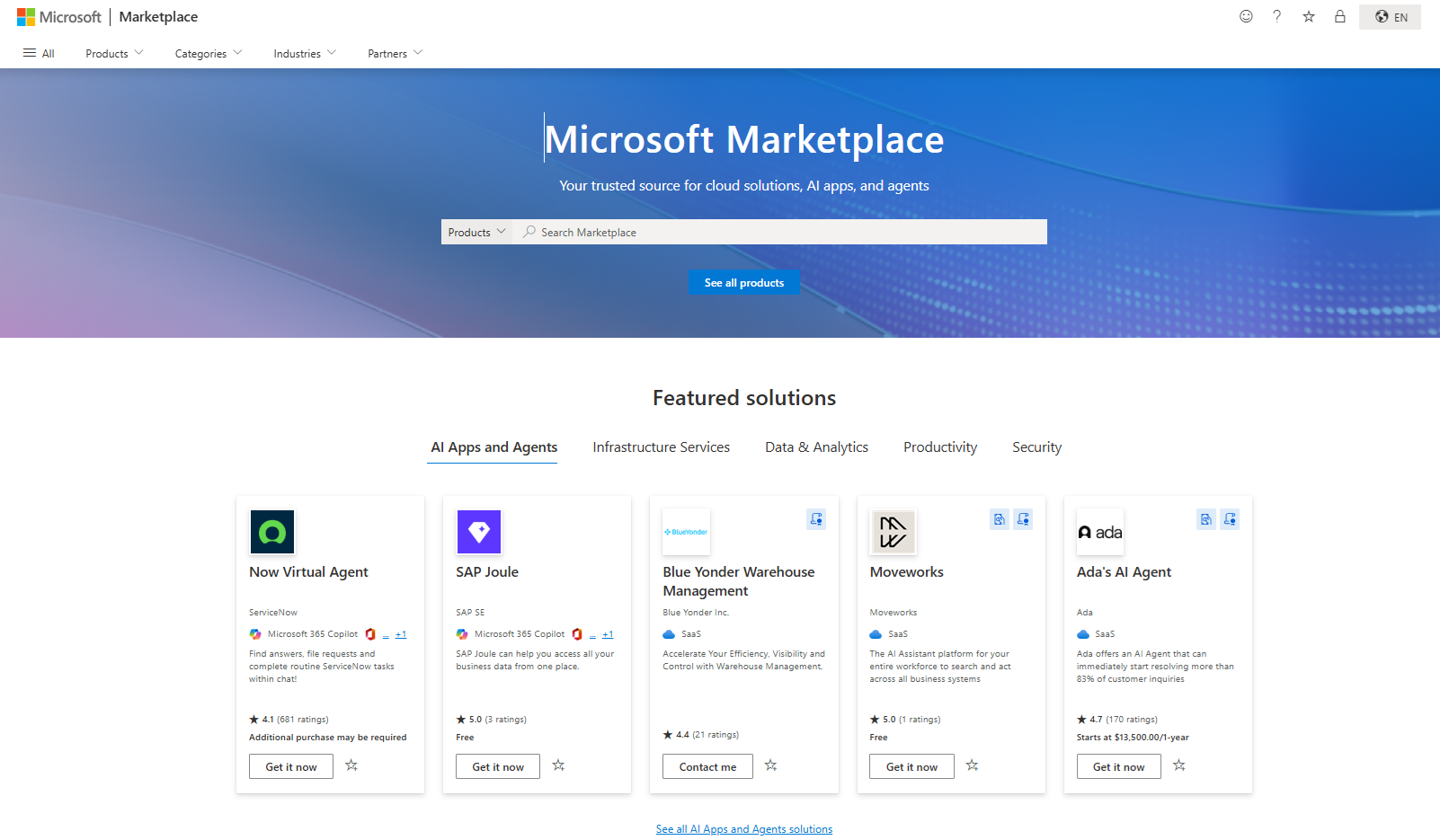Click the Now Virtual Agent logo
1440x840 pixels.
coord(272,532)
